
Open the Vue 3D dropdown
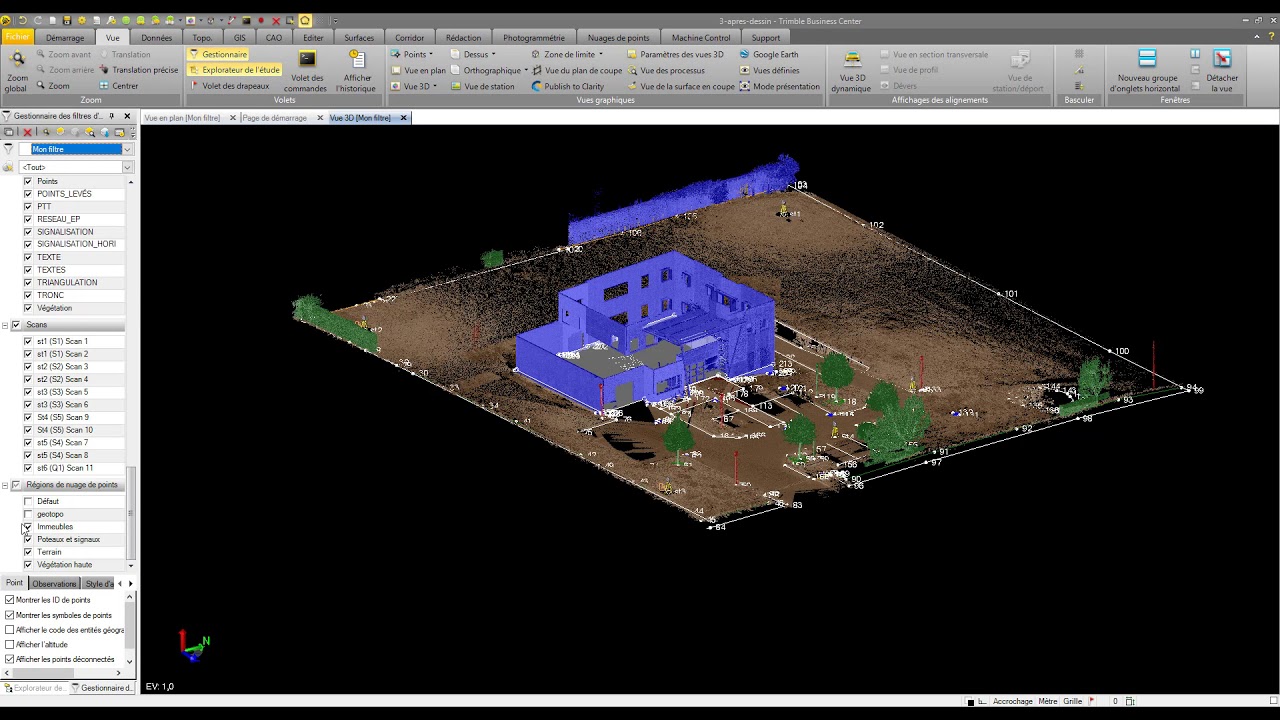(x=414, y=86)
